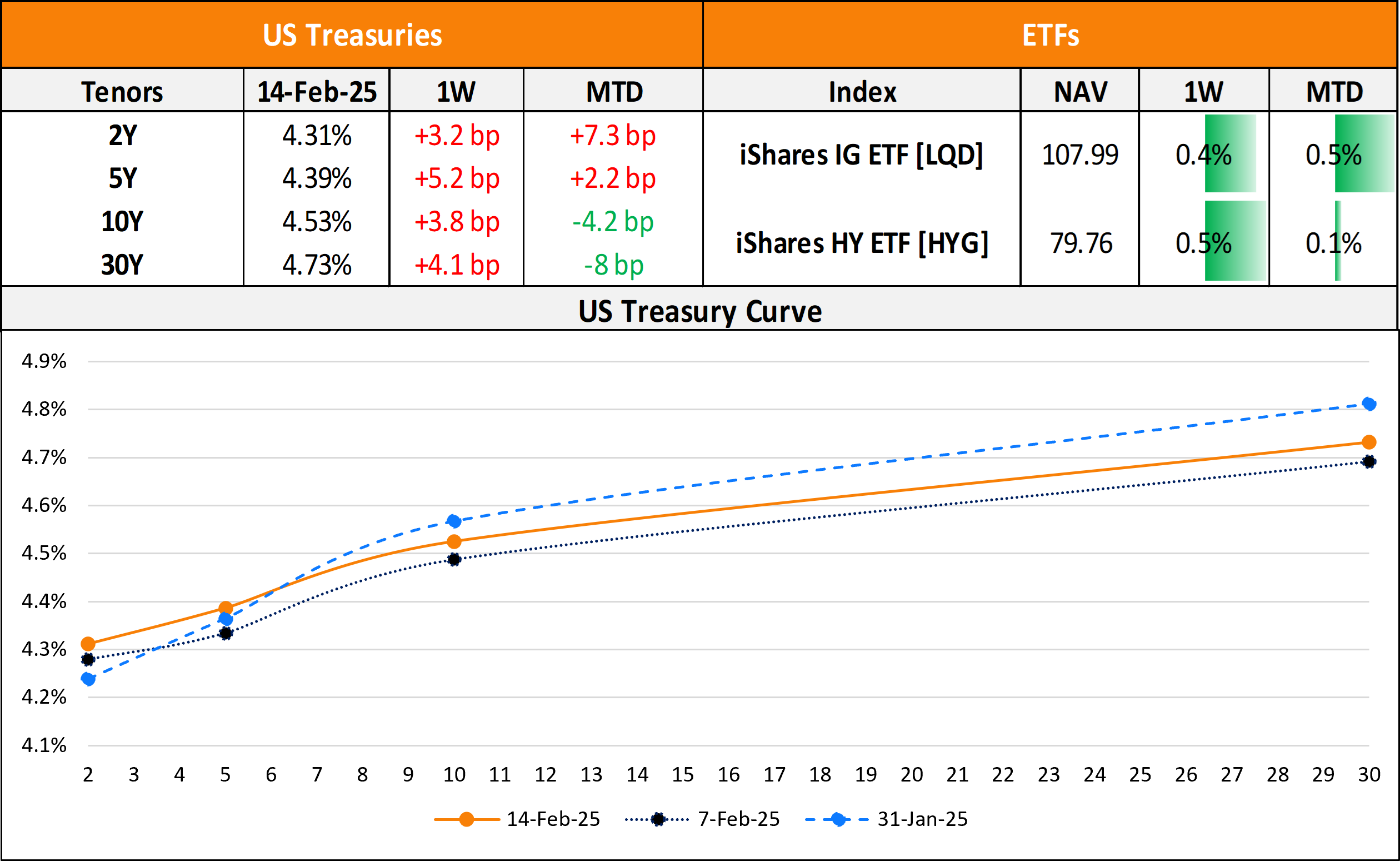The width and height of the screenshot is (1400, 861).
Task: Select the blue 31-Jan-25 30-year data point
Action: coord(1369,404)
